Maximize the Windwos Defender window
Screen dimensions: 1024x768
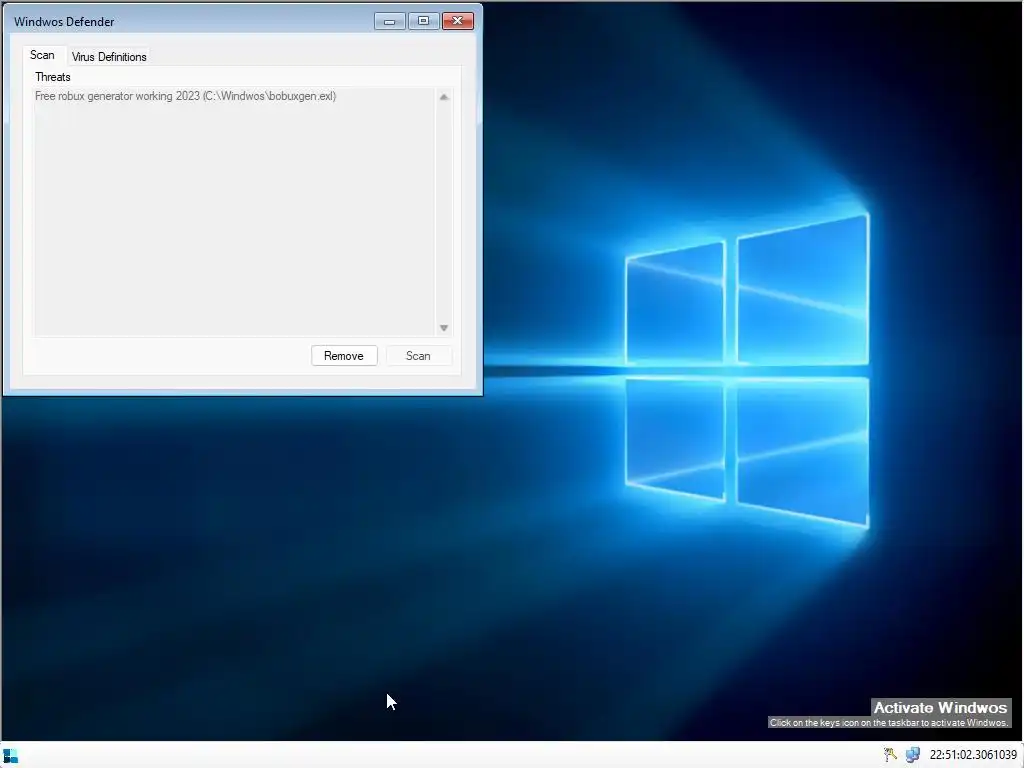pos(423,22)
